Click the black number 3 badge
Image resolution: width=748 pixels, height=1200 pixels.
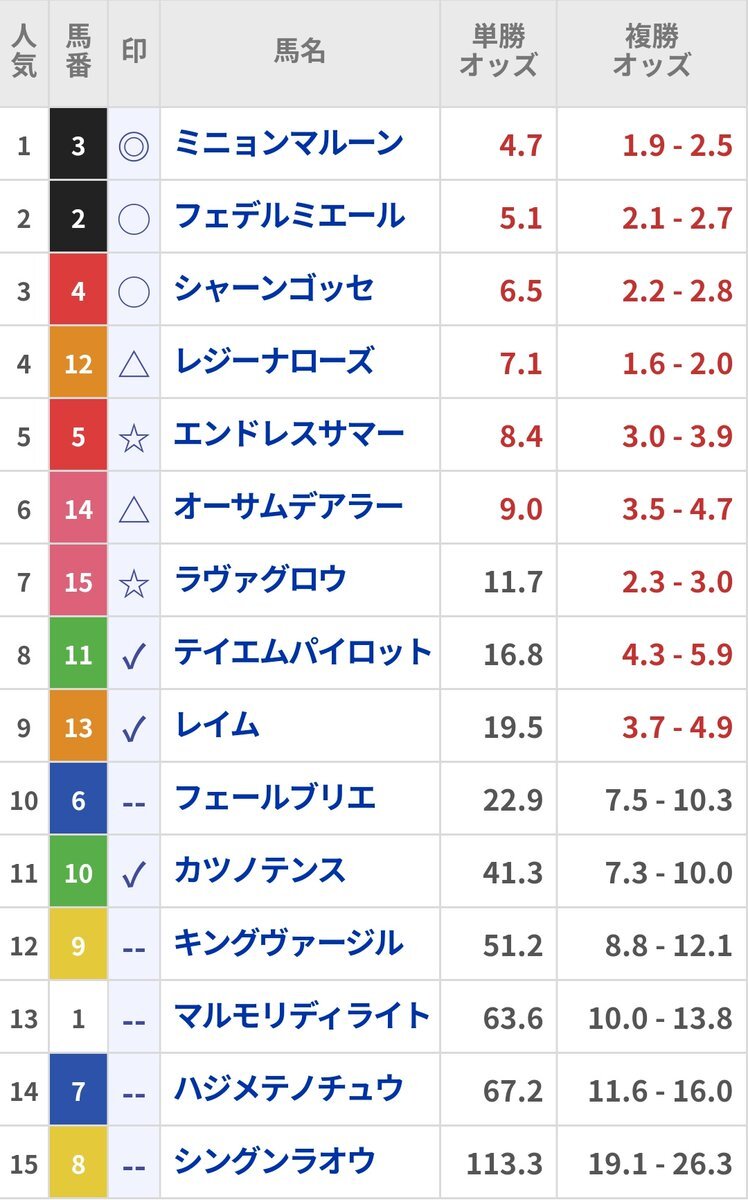[78, 146]
